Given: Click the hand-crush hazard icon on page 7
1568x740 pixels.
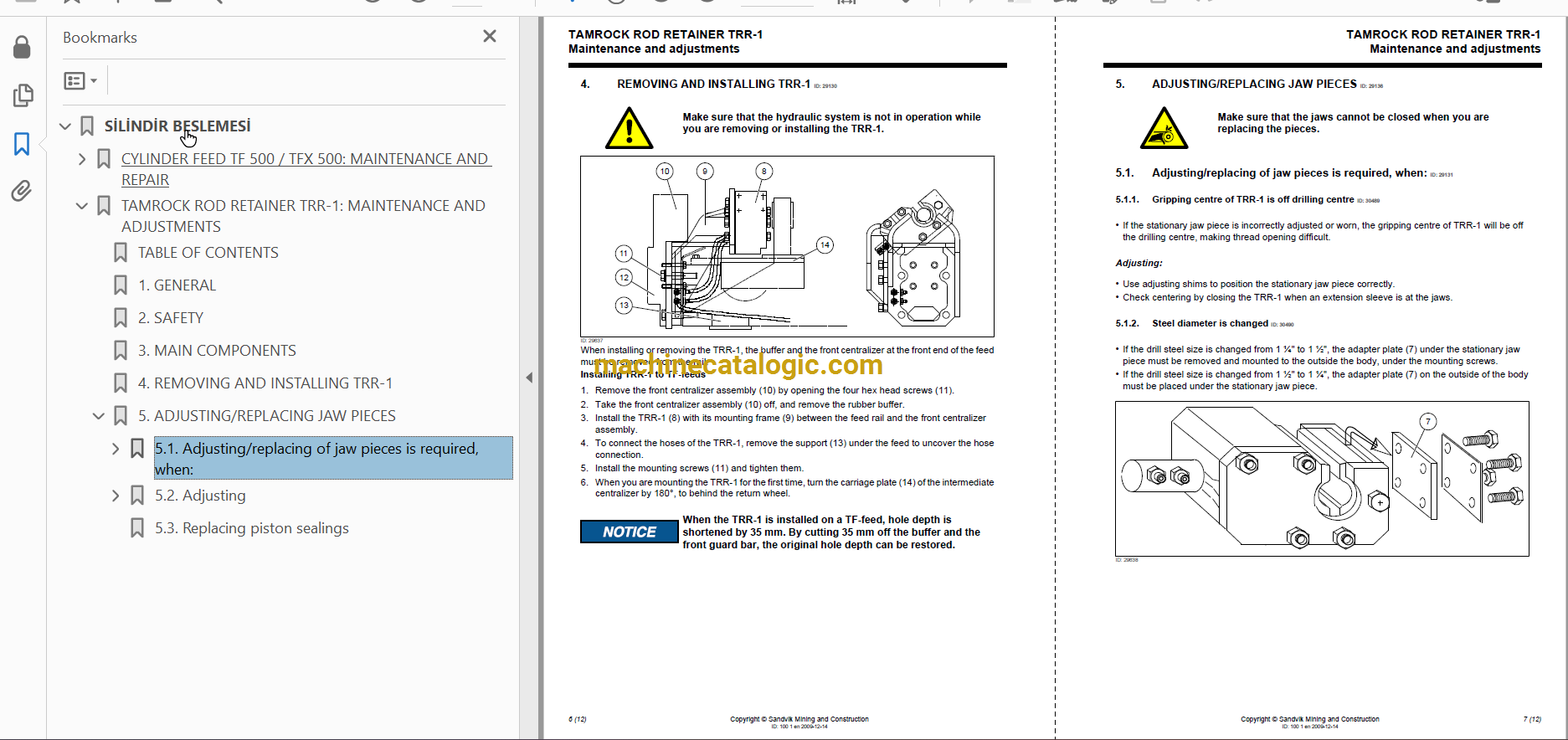Looking at the screenshot, I should 1164,128.
